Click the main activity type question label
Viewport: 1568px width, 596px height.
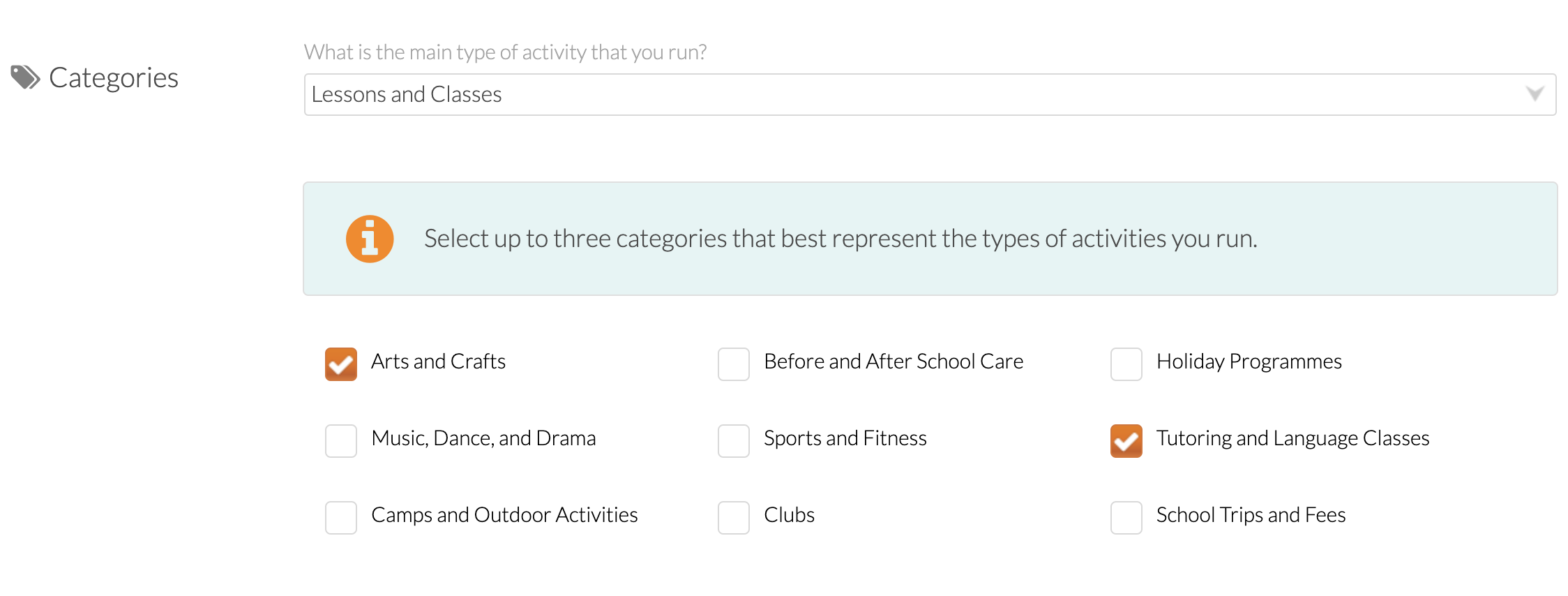tap(506, 52)
